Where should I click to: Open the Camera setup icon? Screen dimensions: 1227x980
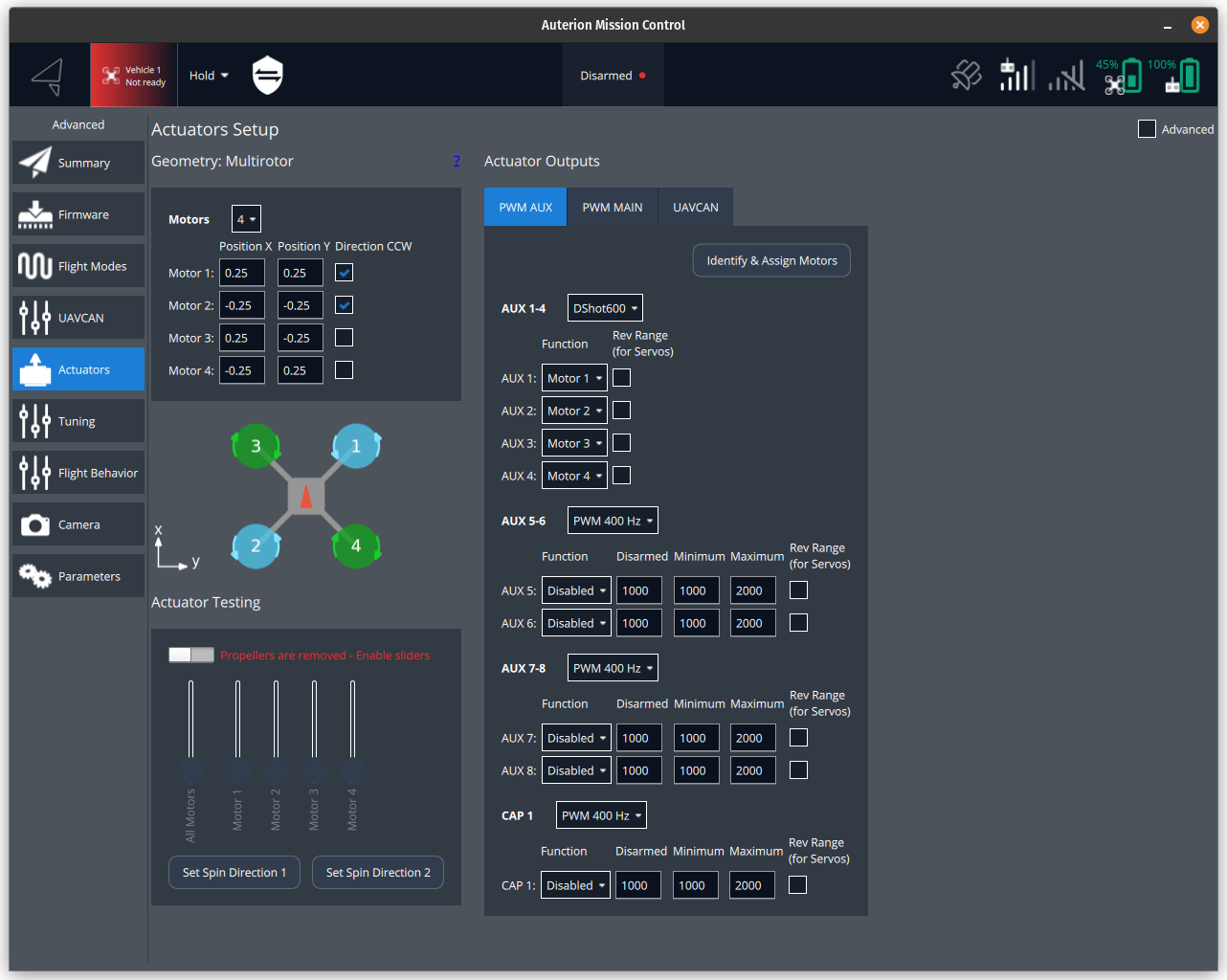35,524
